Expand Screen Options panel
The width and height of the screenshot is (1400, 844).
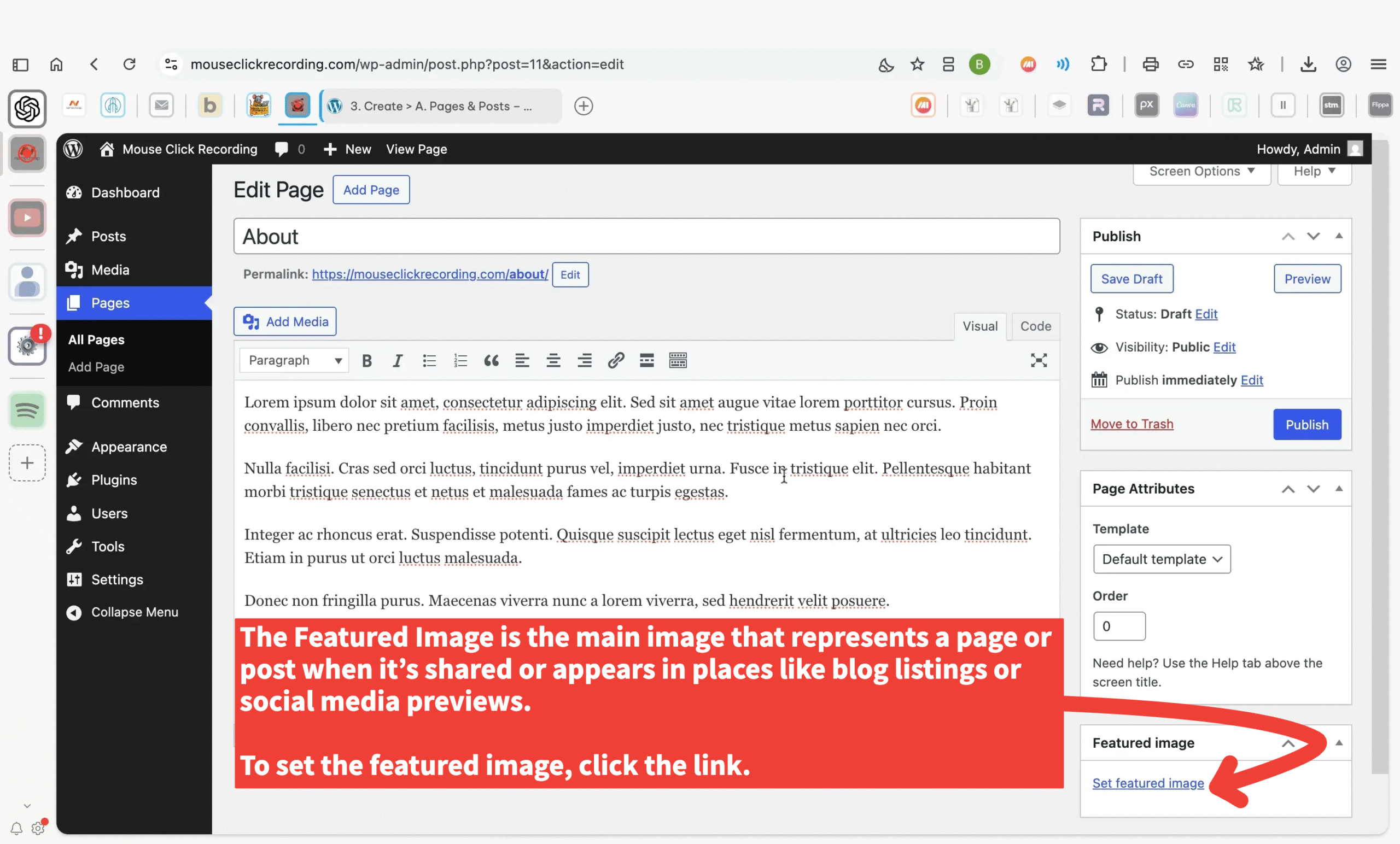pyautogui.click(x=1201, y=172)
